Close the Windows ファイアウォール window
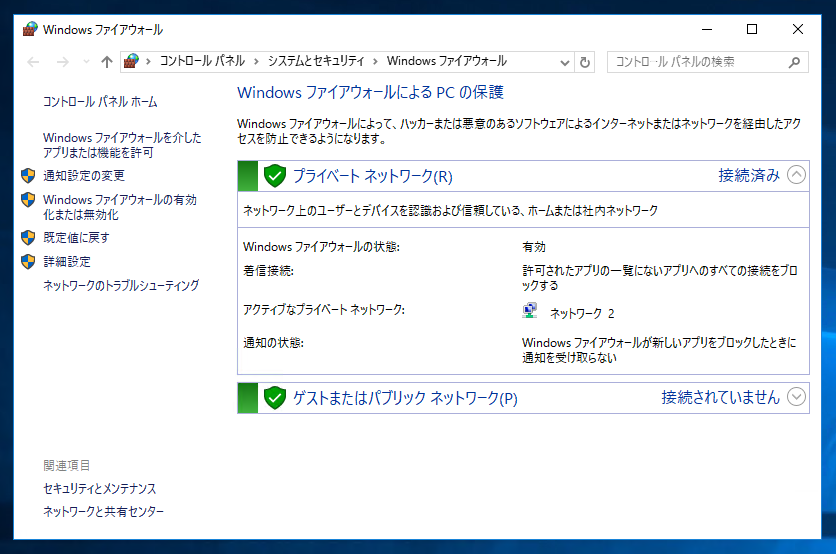 point(798,29)
